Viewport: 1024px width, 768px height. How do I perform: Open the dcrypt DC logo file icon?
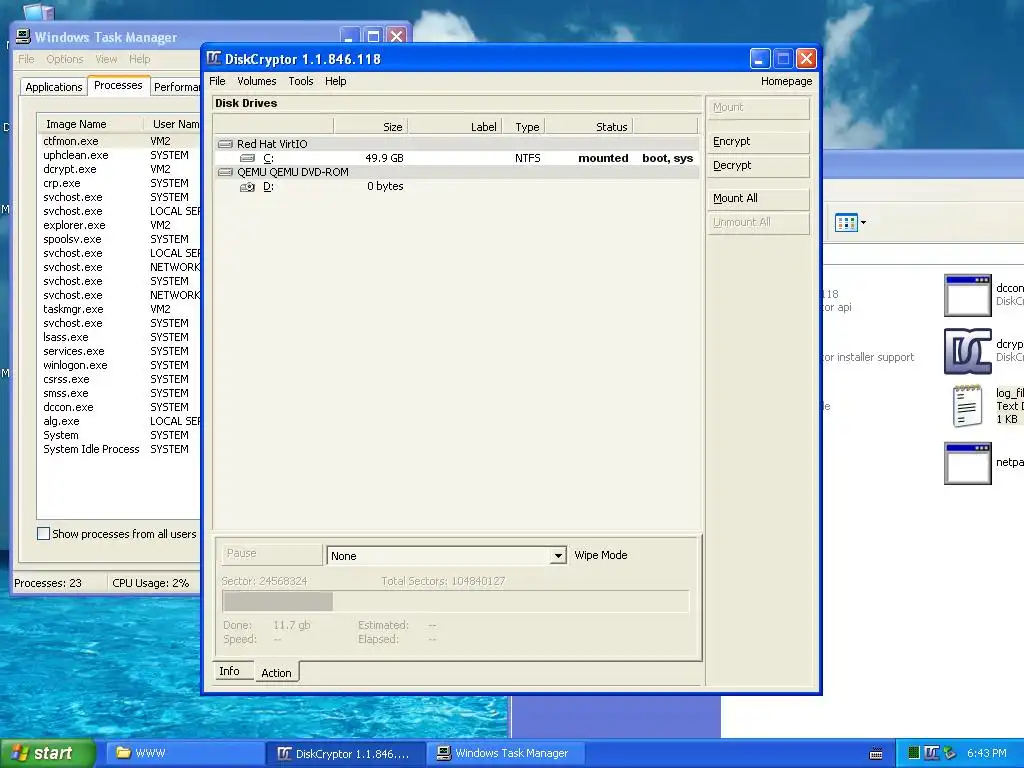[x=968, y=351]
